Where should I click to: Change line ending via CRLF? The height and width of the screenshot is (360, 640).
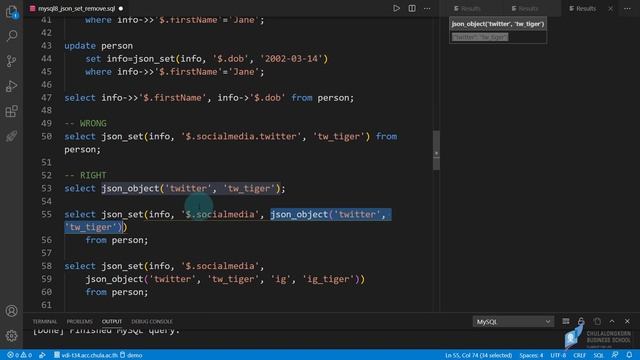(580, 355)
